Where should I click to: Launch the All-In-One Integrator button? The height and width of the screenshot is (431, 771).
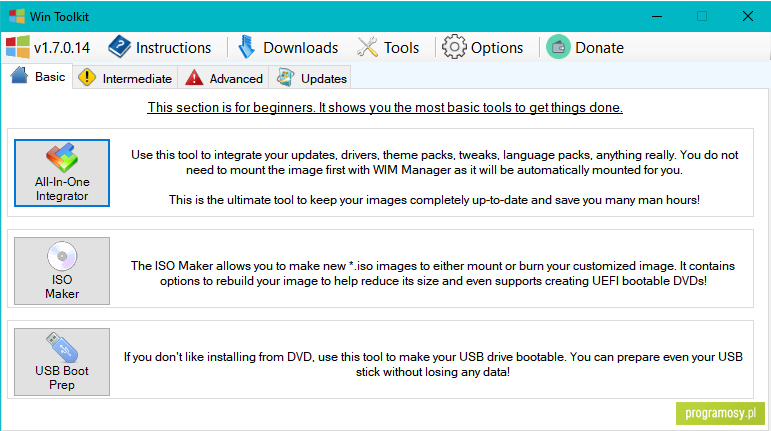pos(62,173)
